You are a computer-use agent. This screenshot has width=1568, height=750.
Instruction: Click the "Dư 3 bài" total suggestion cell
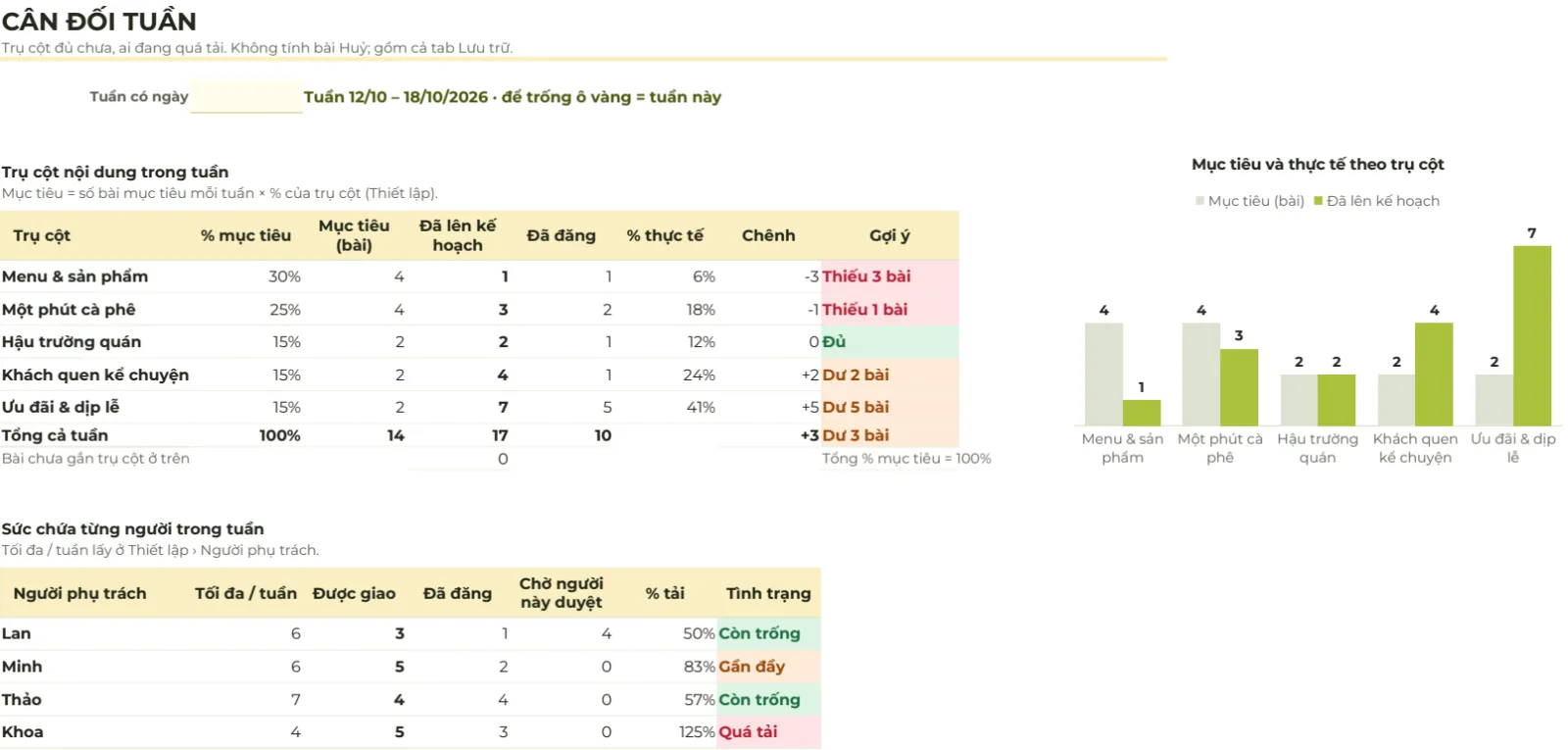(890, 435)
